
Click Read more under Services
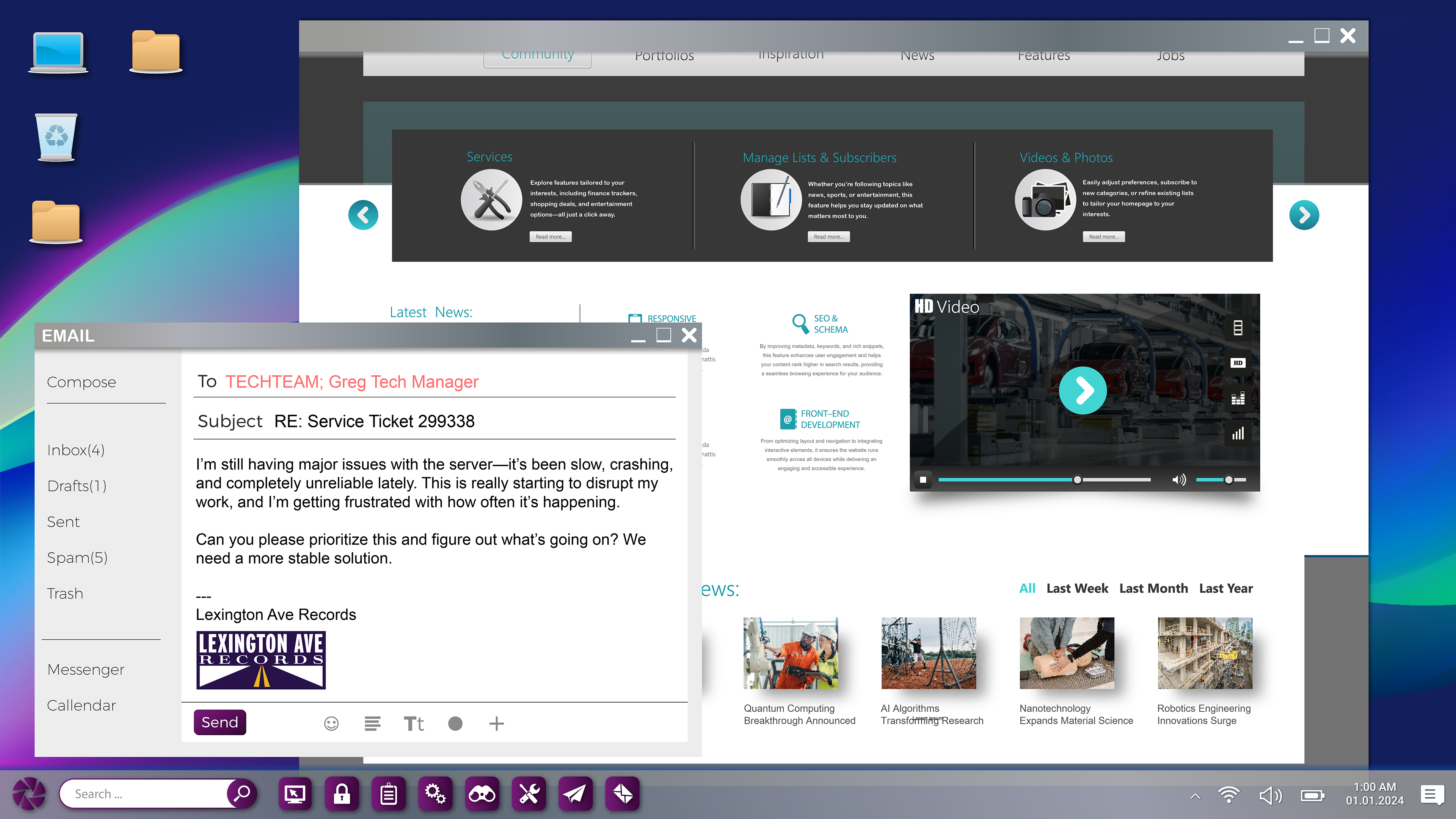[x=550, y=237]
